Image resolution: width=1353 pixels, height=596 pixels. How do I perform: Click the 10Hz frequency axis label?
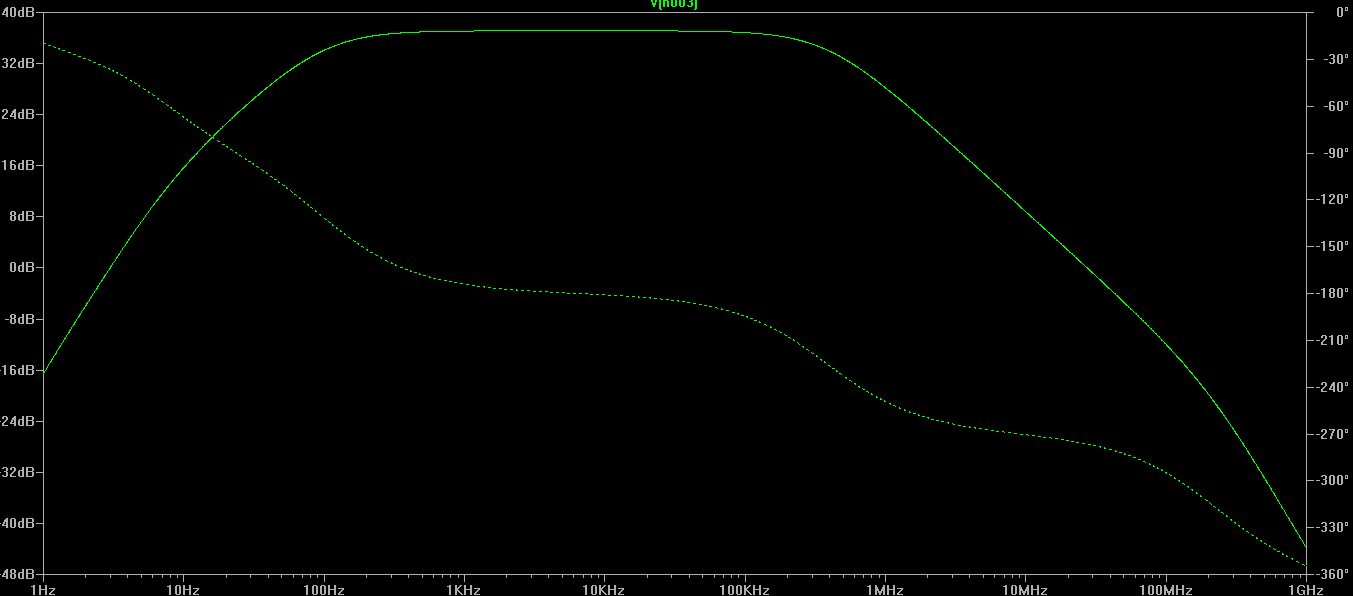pos(183,590)
